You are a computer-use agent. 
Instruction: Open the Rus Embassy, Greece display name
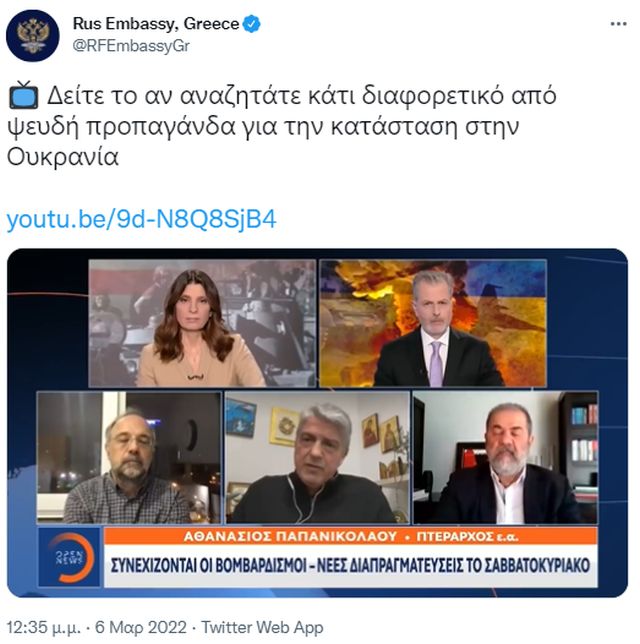pyautogui.click(x=156, y=24)
